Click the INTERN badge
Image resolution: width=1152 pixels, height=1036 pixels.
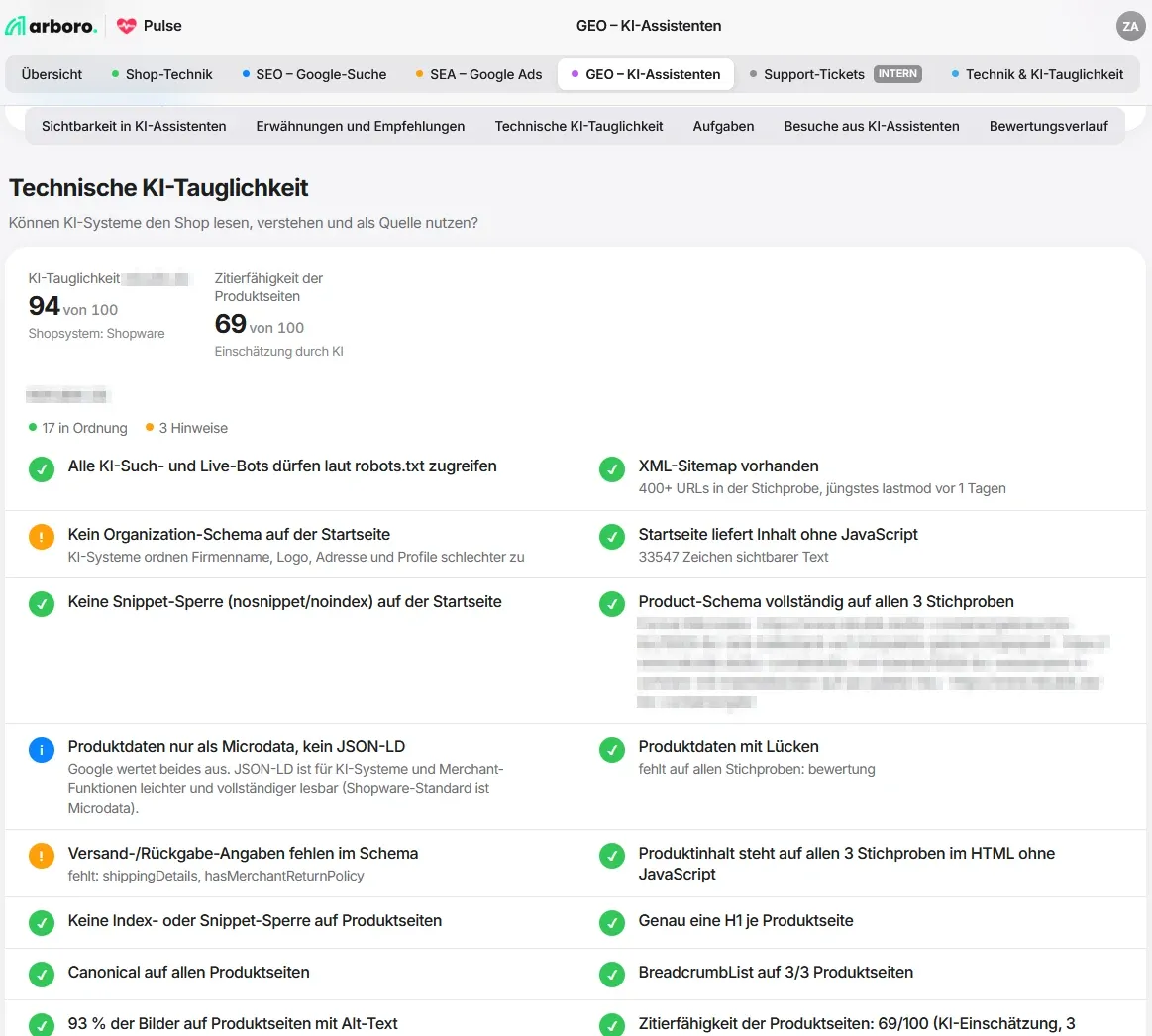coord(897,74)
